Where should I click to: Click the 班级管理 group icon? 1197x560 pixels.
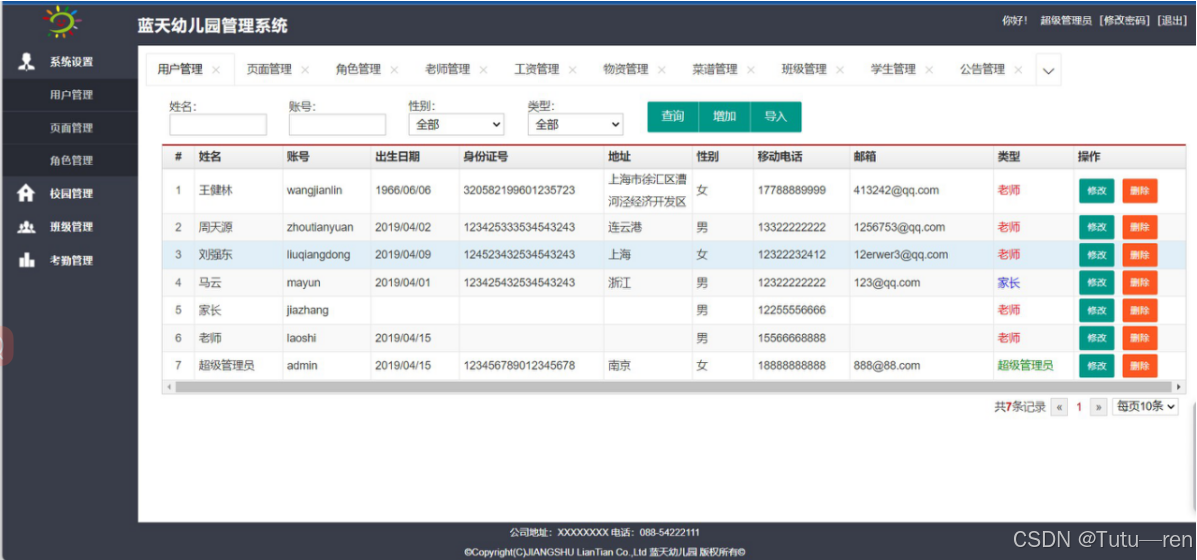27,227
